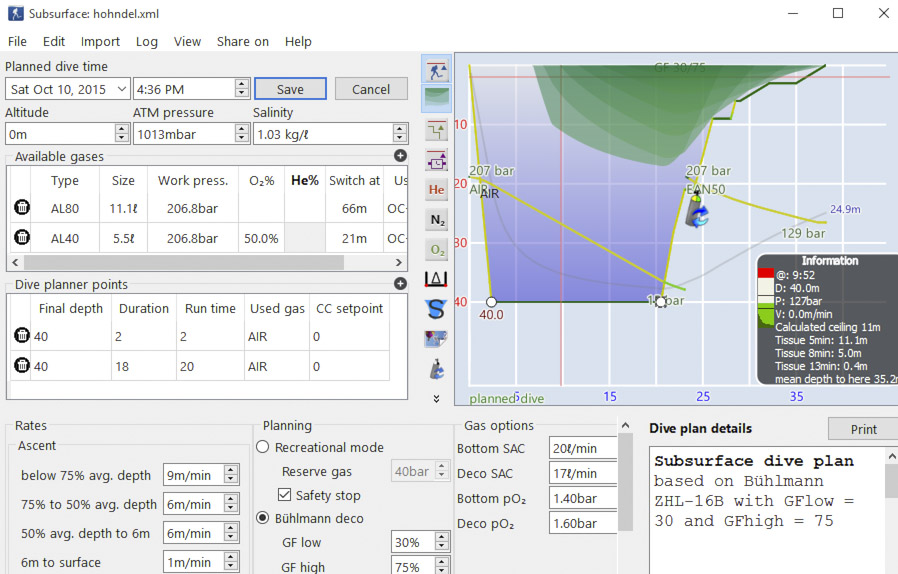The width and height of the screenshot is (898, 574).
Task: Add a new gas with plus icon
Action: (400, 156)
